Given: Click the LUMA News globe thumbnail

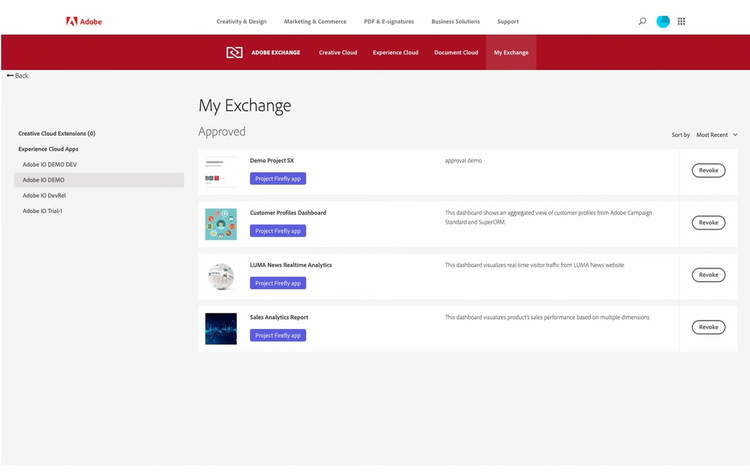Looking at the screenshot, I should coord(221,276).
